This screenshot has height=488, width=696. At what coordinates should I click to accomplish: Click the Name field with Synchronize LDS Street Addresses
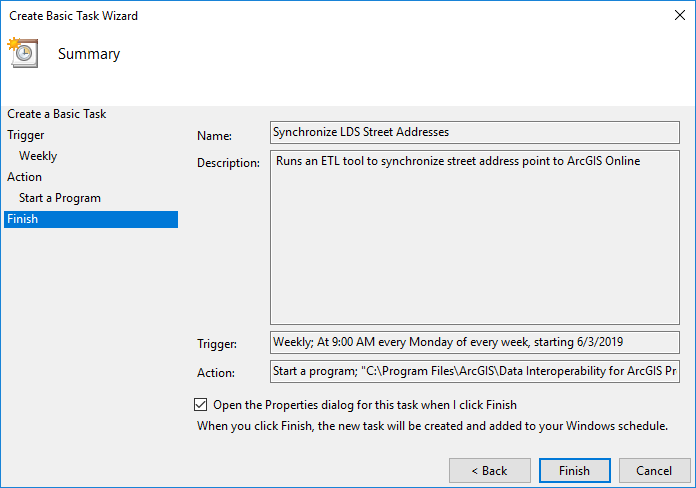pyautogui.click(x=475, y=132)
